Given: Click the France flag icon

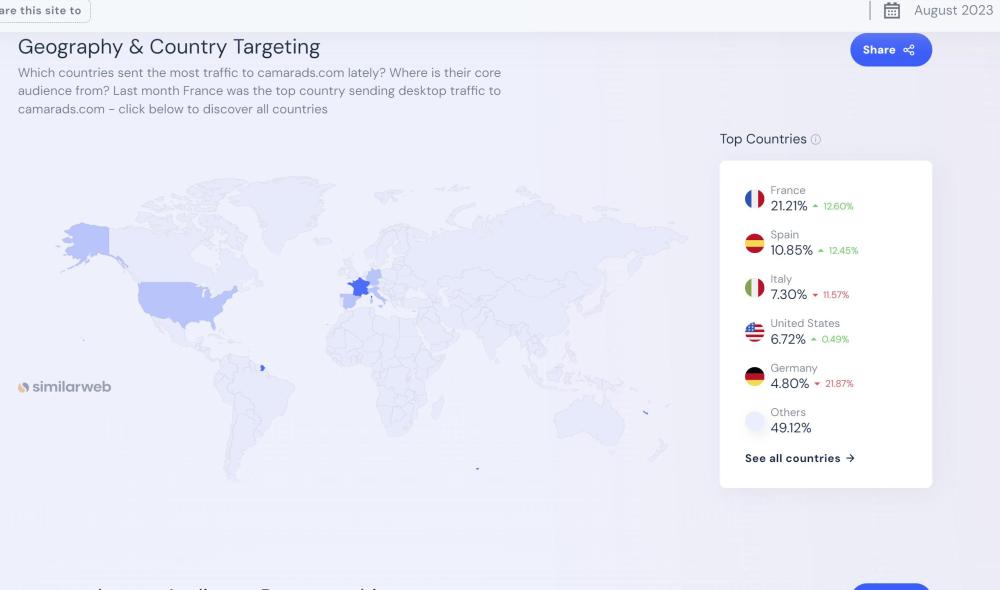Looking at the screenshot, I should [754, 199].
